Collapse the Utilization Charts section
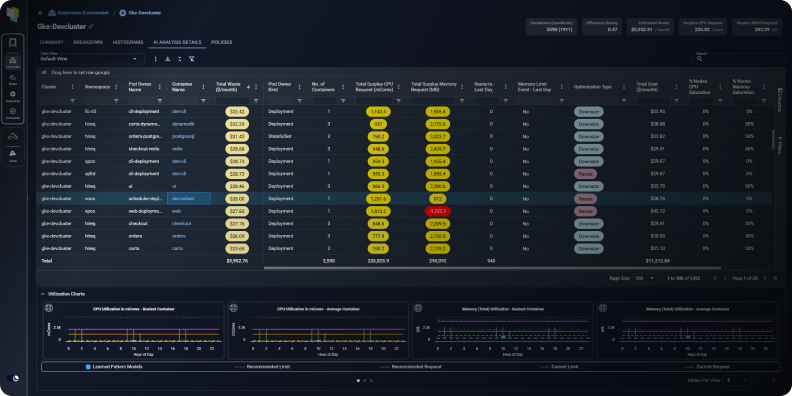Screen dimensions: 792x396 pos(42,293)
